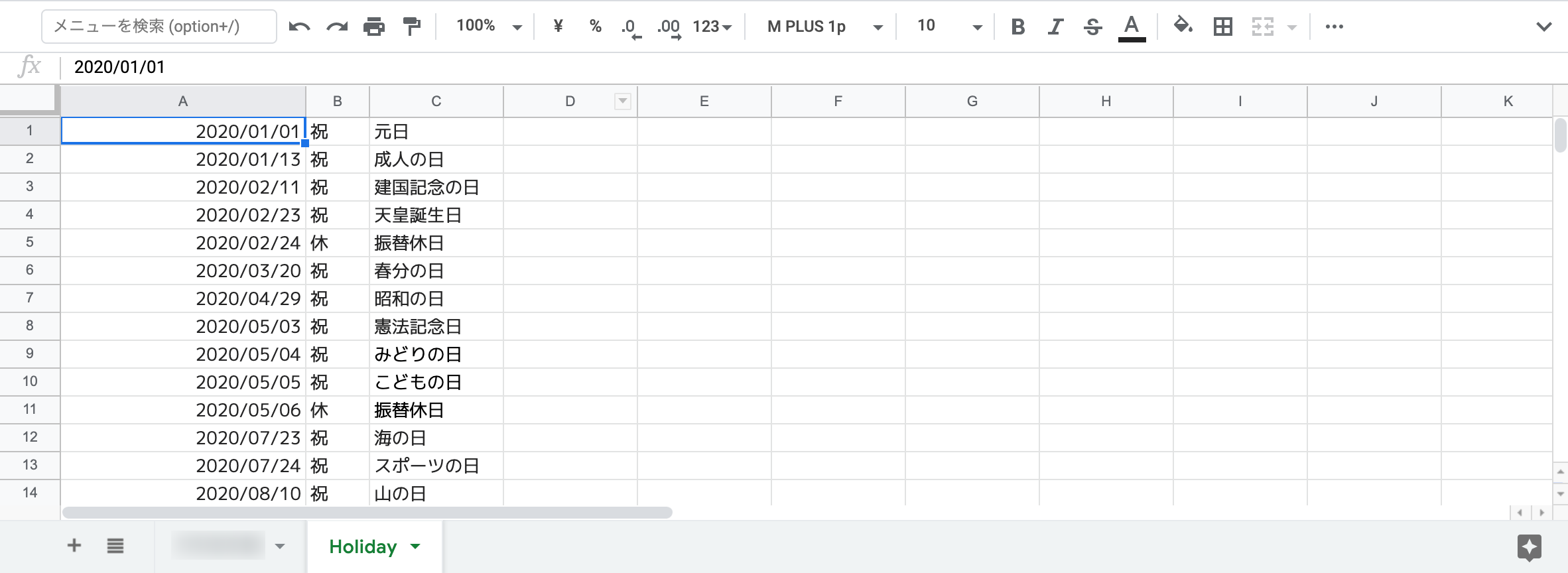Screen dimensions: 1568x573
Task: Open the Borders grid tool
Action: coord(1222,27)
